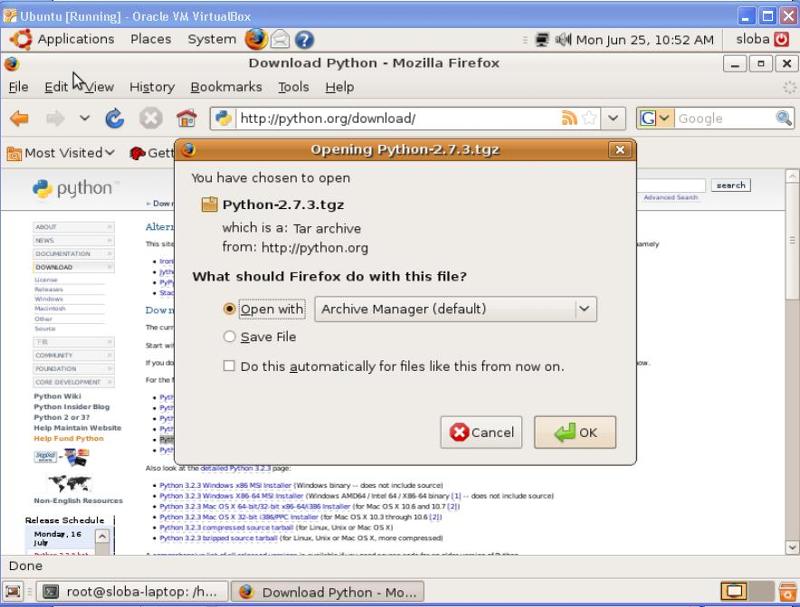Click the search button on python.org
The image size is (800, 607).
(x=731, y=185)
